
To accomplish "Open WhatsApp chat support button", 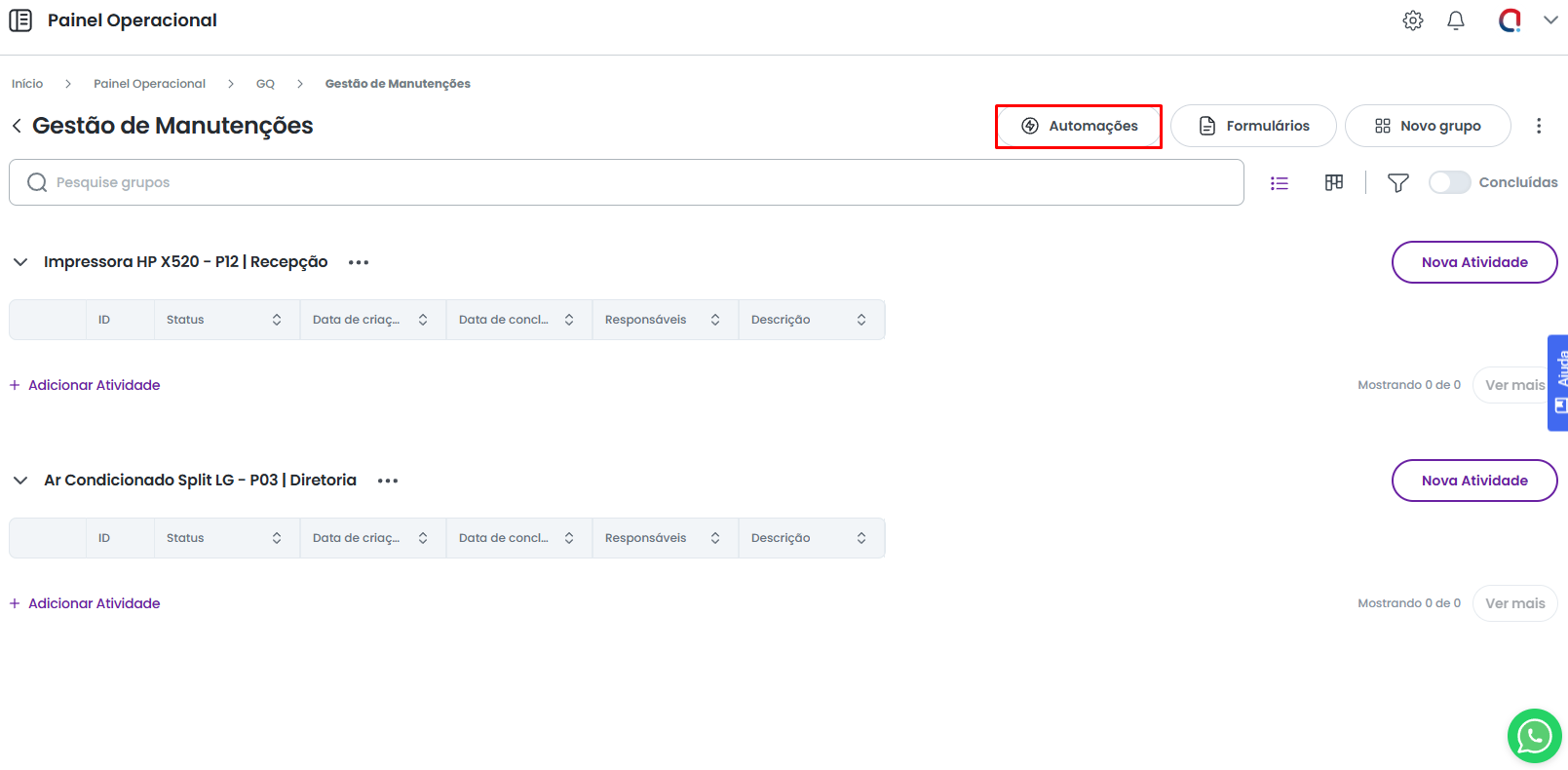I will pyautogui.click(x=1534, y=736).
